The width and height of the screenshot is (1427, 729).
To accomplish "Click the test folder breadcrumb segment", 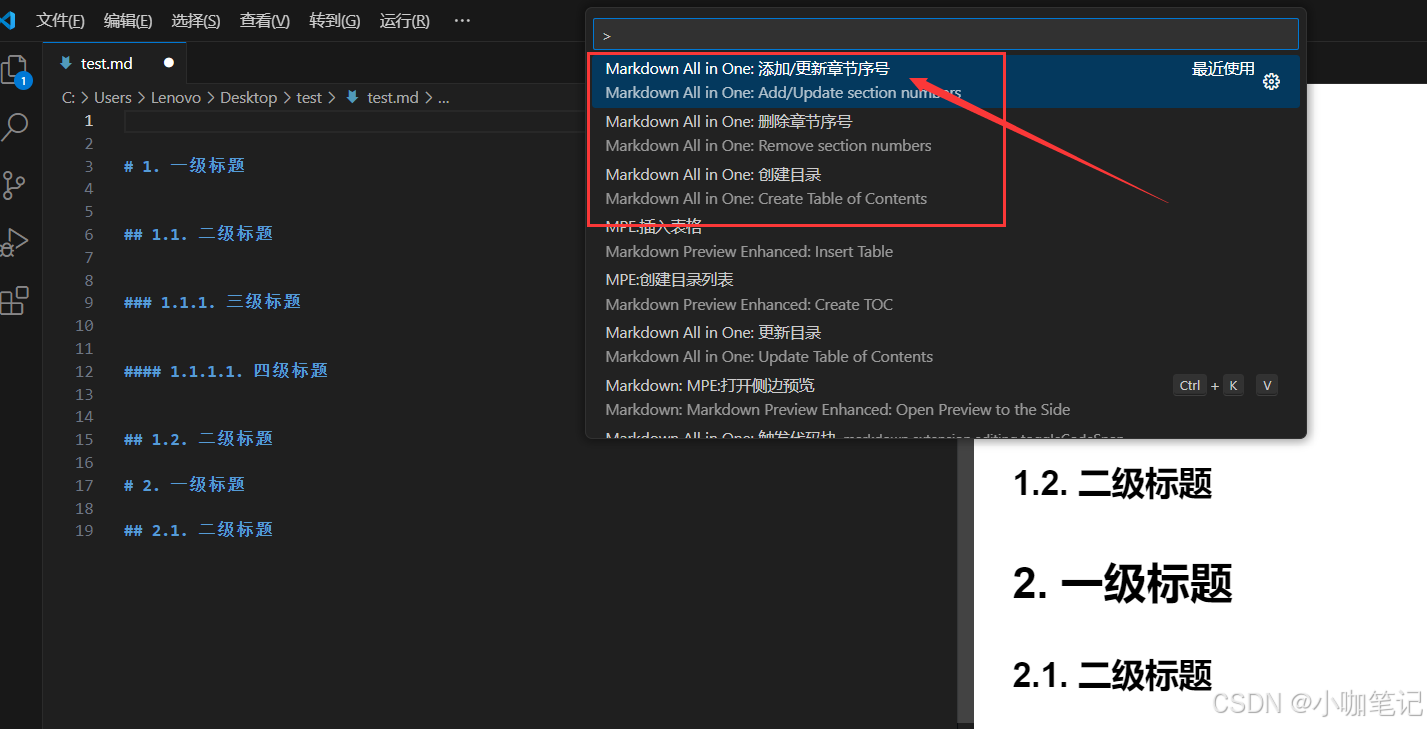I will coord(309,98).
